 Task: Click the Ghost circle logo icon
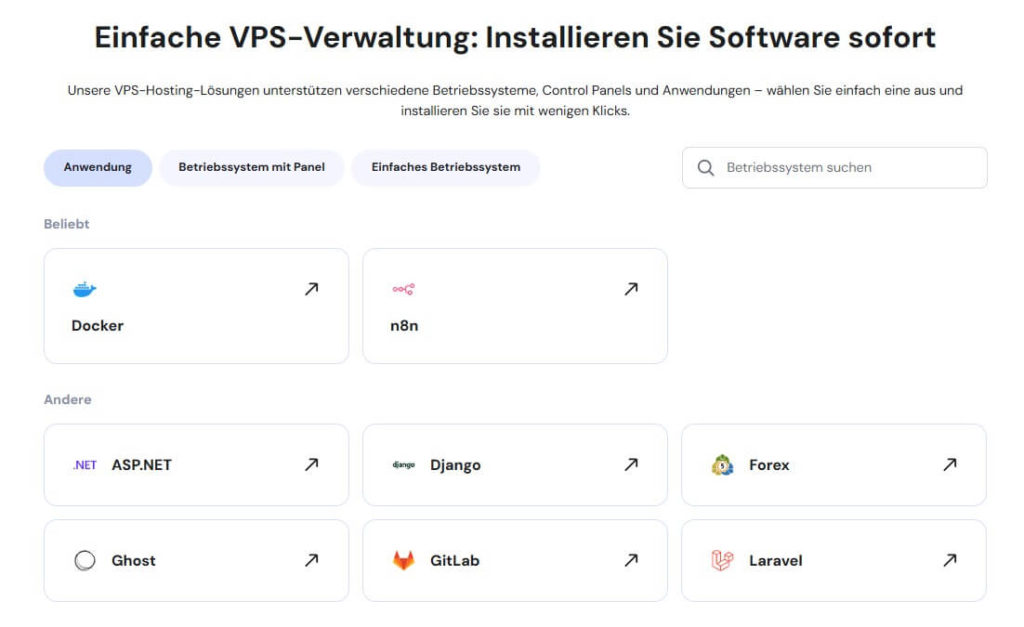tap(85, 561)
